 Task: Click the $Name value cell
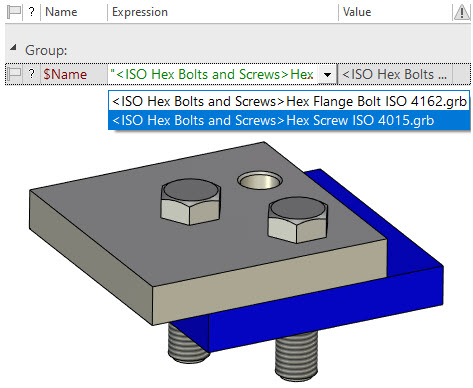(x=395, y=74)
